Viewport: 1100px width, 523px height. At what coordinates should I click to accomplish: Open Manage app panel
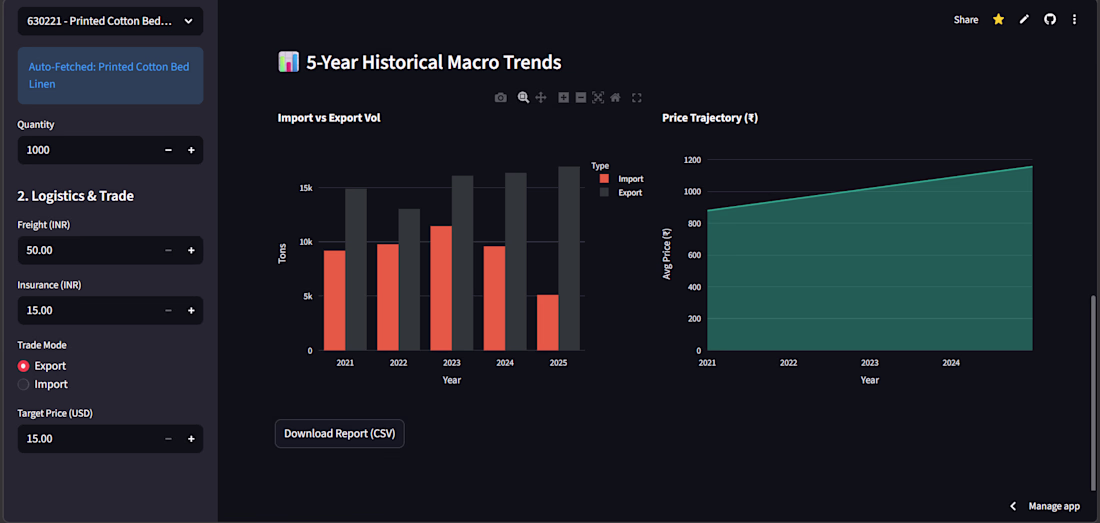pos(1054,506)
